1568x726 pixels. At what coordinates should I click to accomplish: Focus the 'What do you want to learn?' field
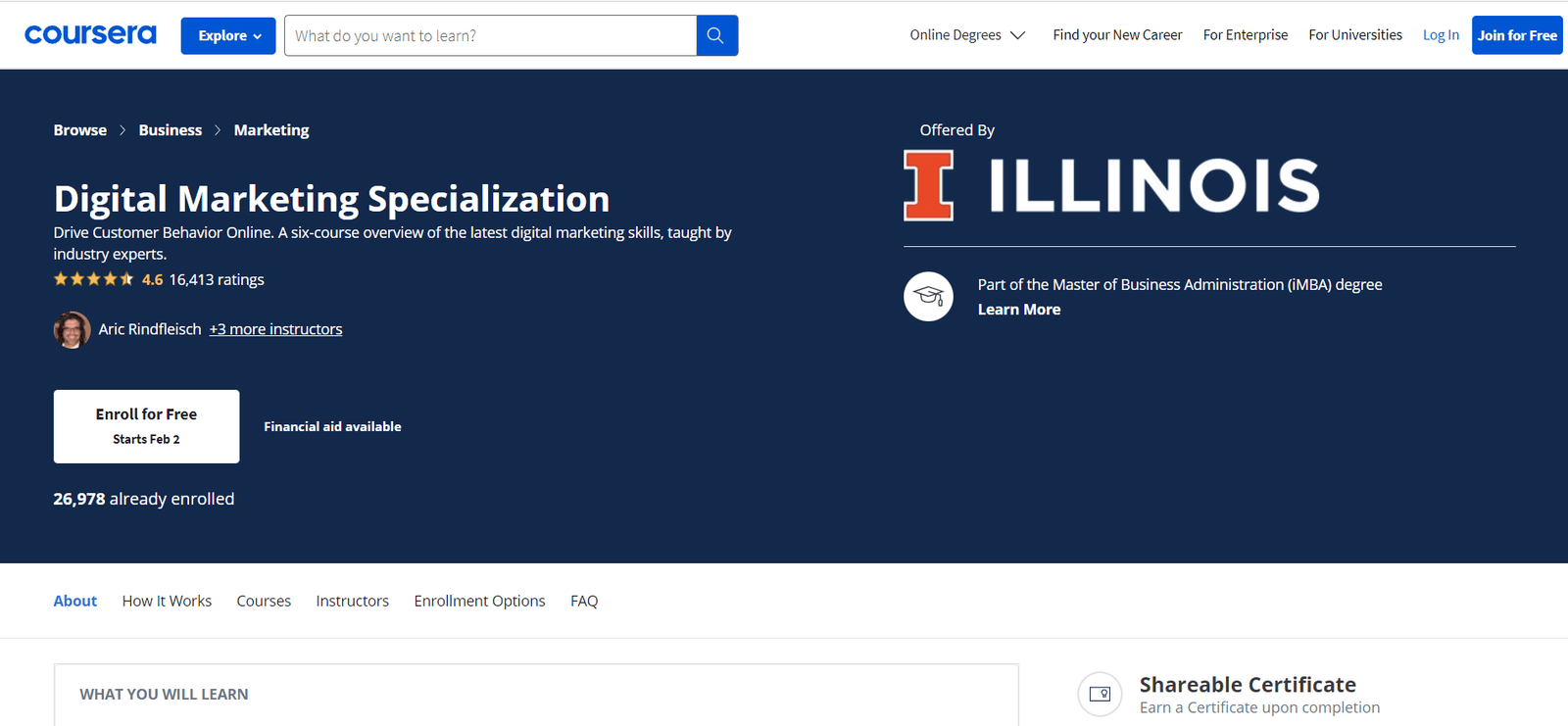490,35
